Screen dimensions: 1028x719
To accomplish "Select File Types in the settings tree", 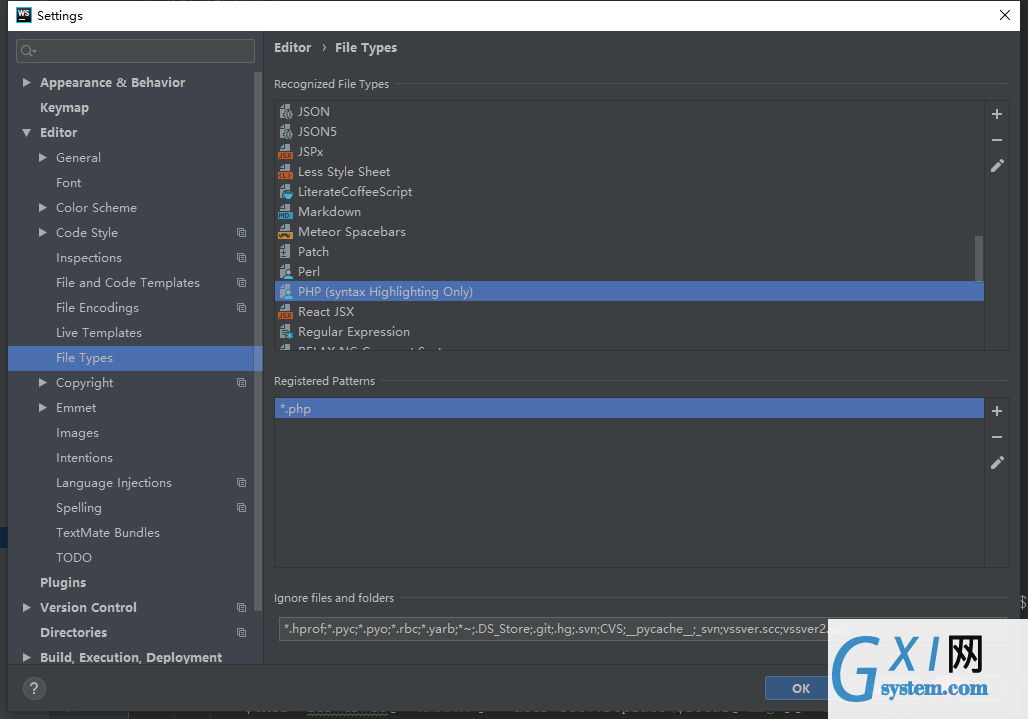I will pos(135,358).
